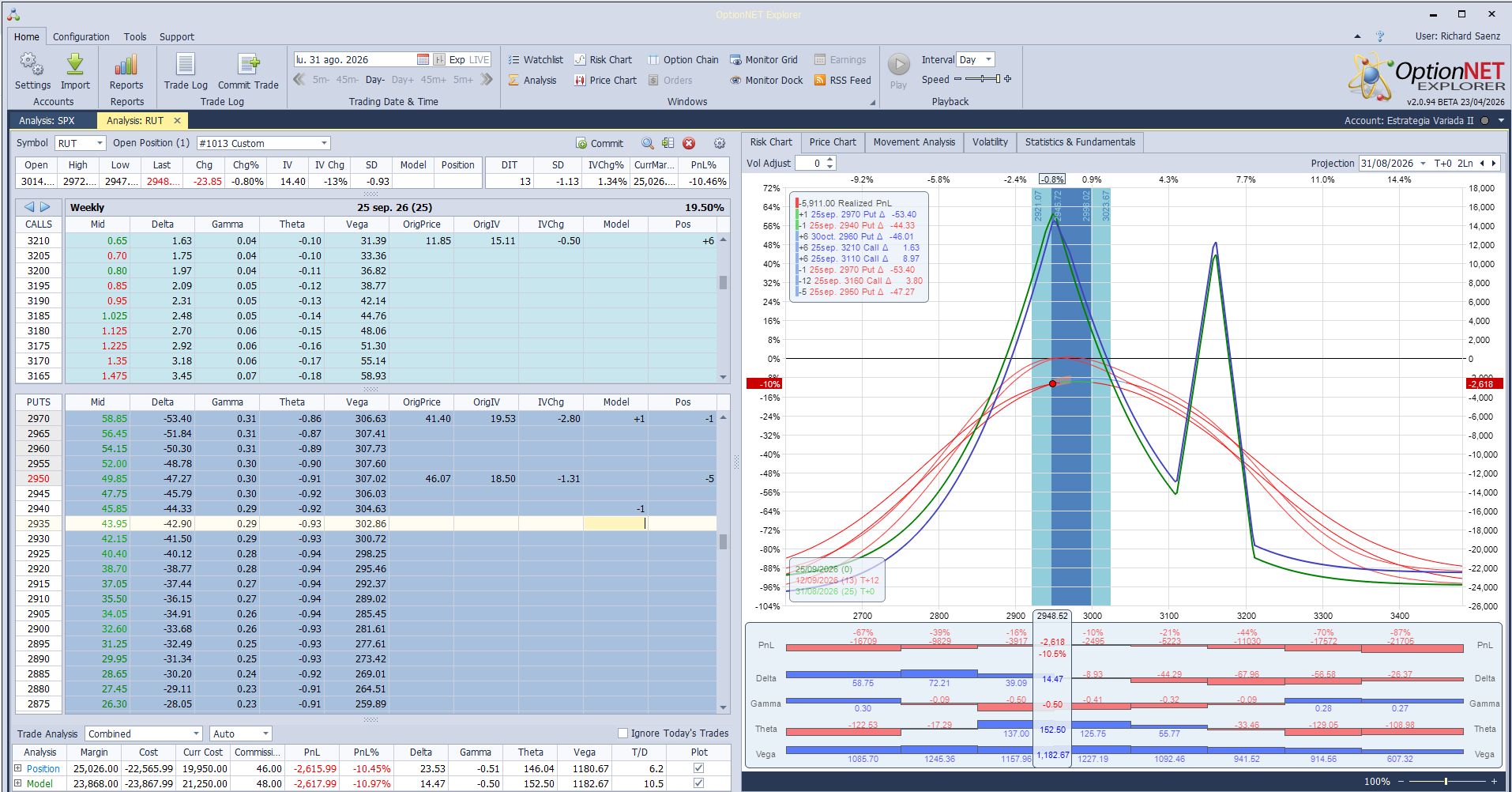Click the help question mark icon
Viewport: 1512px width, 792px height.
[1380, 36]
